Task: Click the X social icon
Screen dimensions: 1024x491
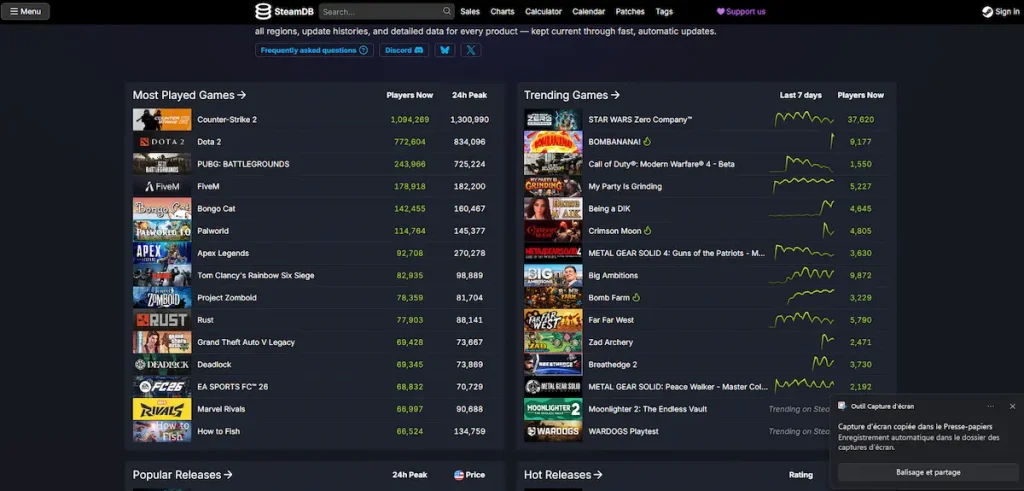Action: [x=471, y=50]
